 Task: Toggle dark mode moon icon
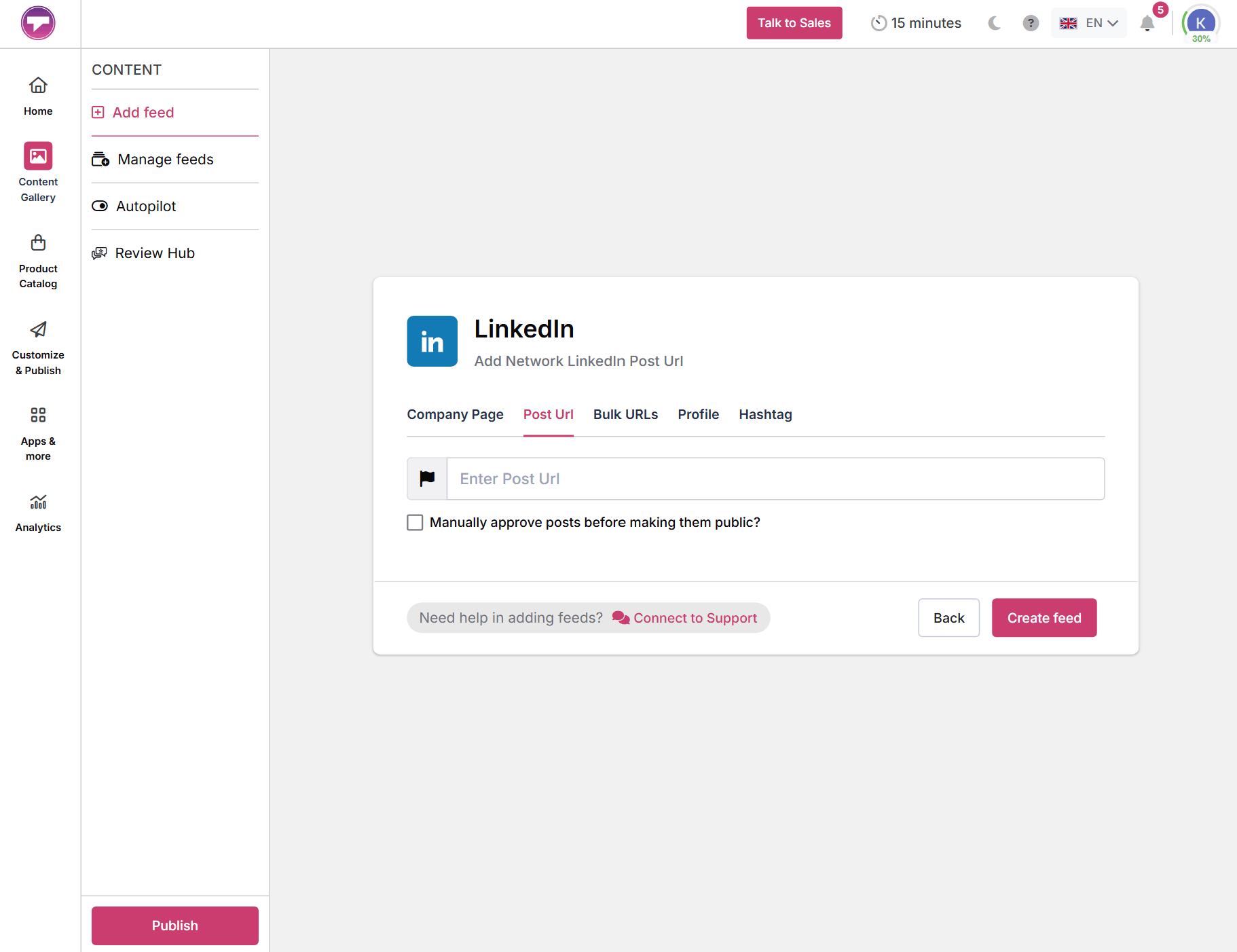pyautogui.click(x=995, y=23)
